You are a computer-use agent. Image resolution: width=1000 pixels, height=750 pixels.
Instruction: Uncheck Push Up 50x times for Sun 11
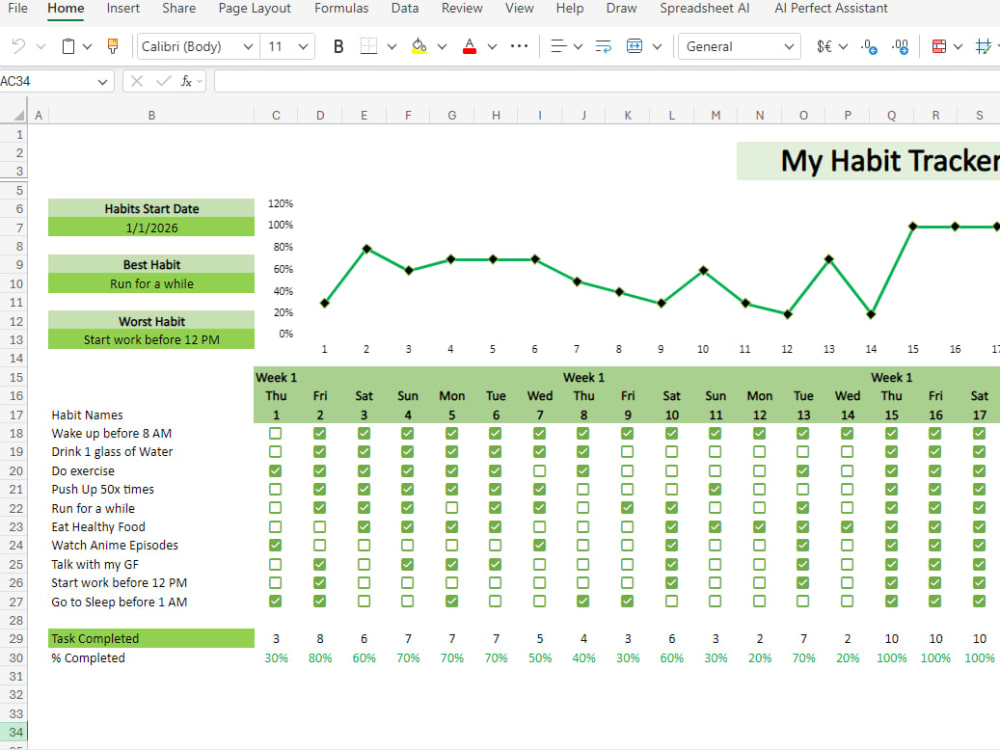[x=716, y=489]
